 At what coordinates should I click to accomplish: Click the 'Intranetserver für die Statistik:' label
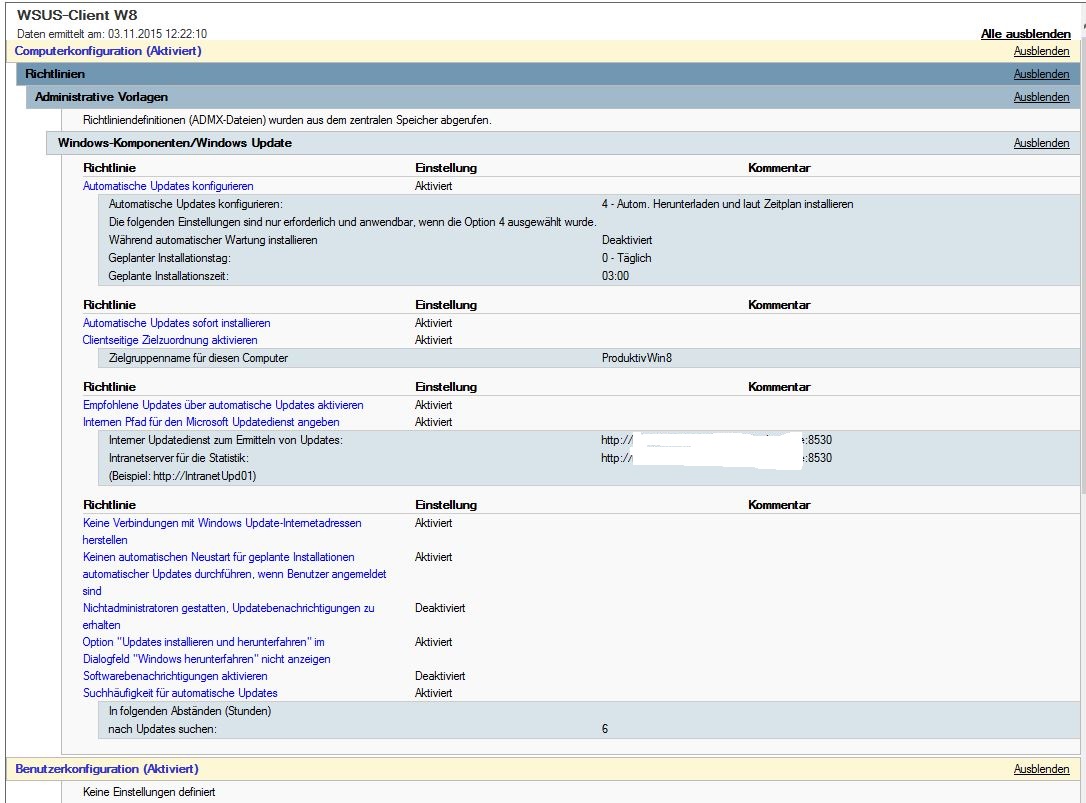click(x=179, y=458)
